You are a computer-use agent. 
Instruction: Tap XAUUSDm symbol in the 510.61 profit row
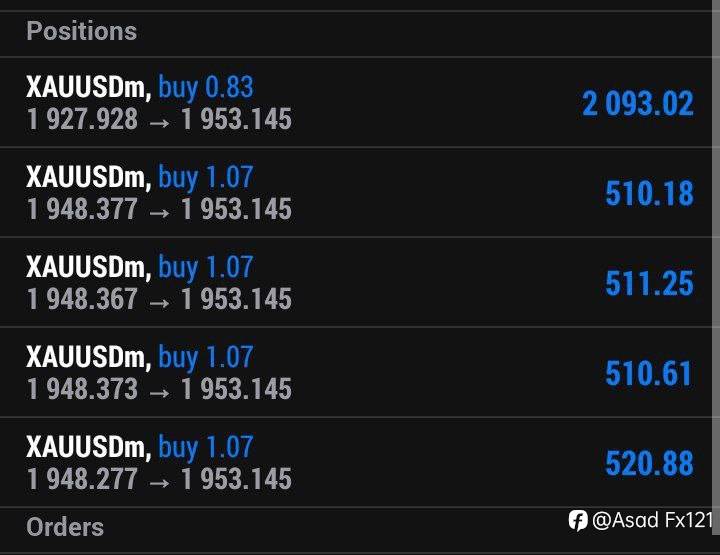coord(88,358)
